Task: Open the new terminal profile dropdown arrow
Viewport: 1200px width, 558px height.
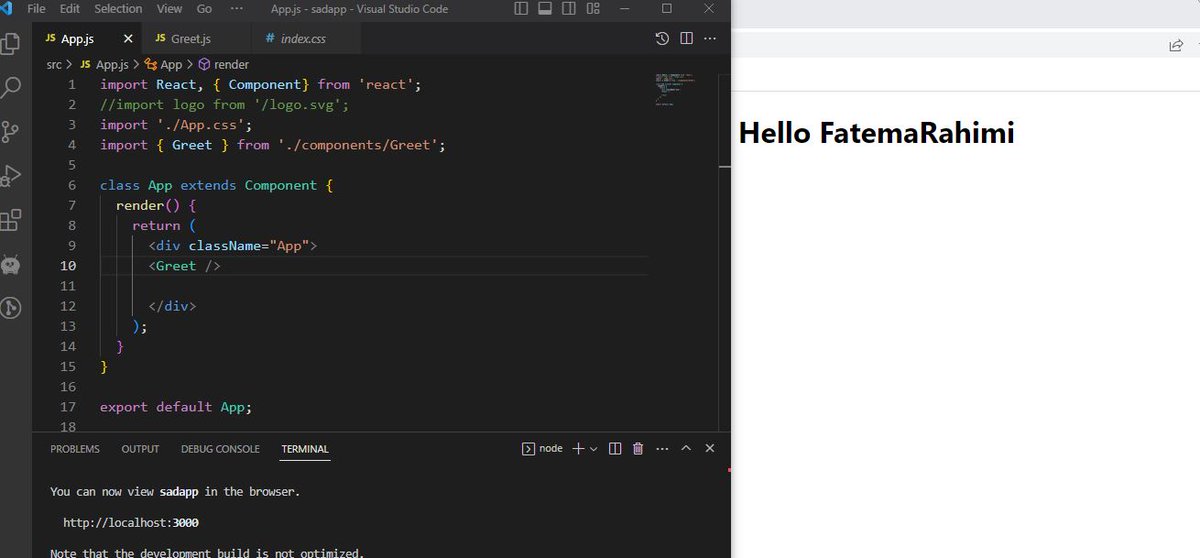Action: [593, 449]
